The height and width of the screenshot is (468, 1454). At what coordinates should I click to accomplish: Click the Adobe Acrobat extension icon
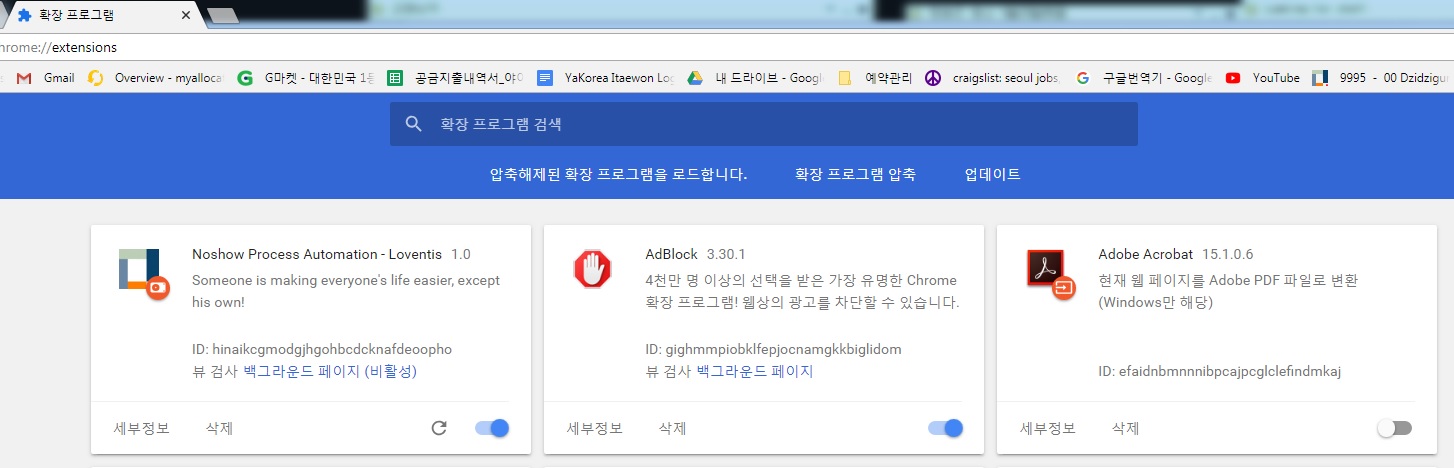click(x=1046, y=270)
